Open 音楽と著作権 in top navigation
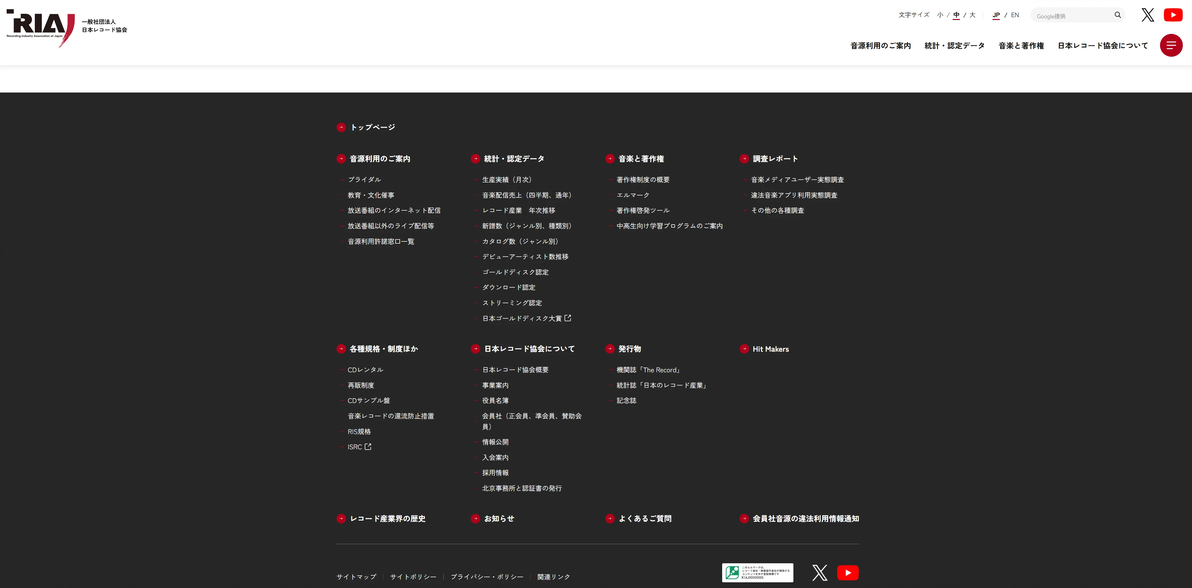The width and height of the screenshot is (1192, 588). [x=1021, y=46]
